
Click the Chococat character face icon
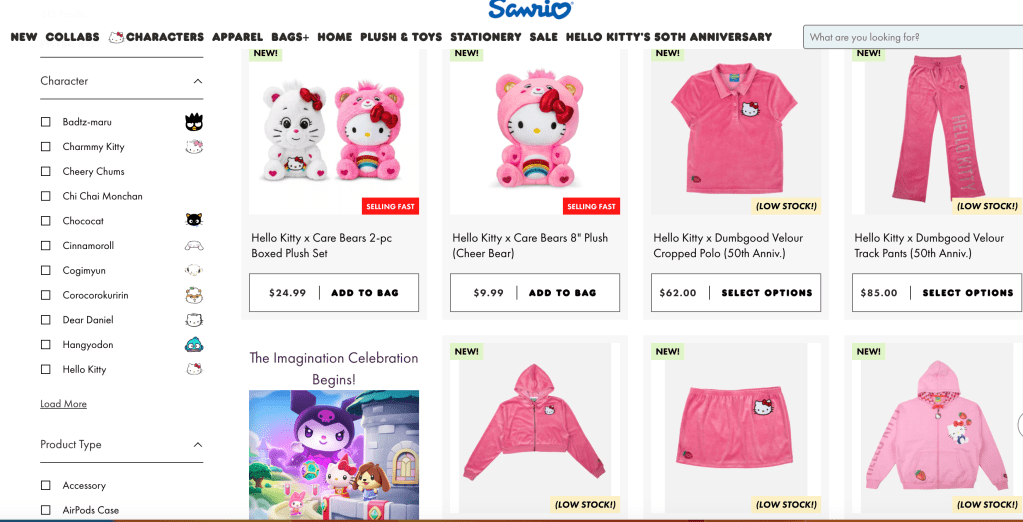point(194,221)
